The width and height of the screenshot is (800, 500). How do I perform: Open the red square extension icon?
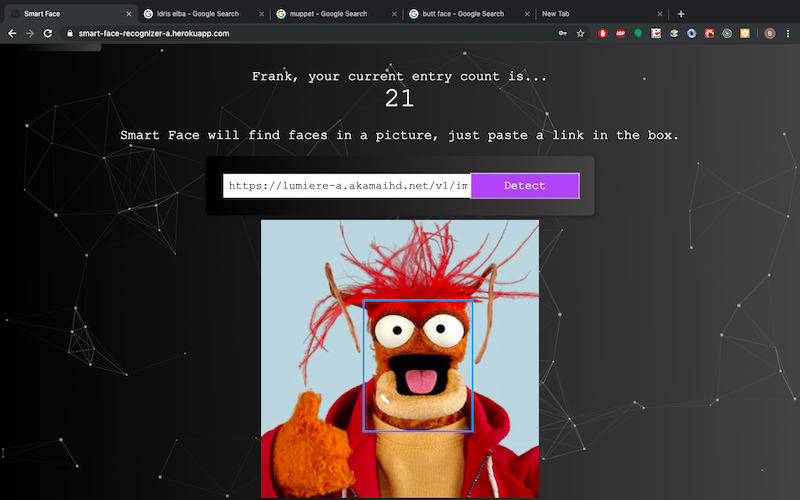[709, 34]
